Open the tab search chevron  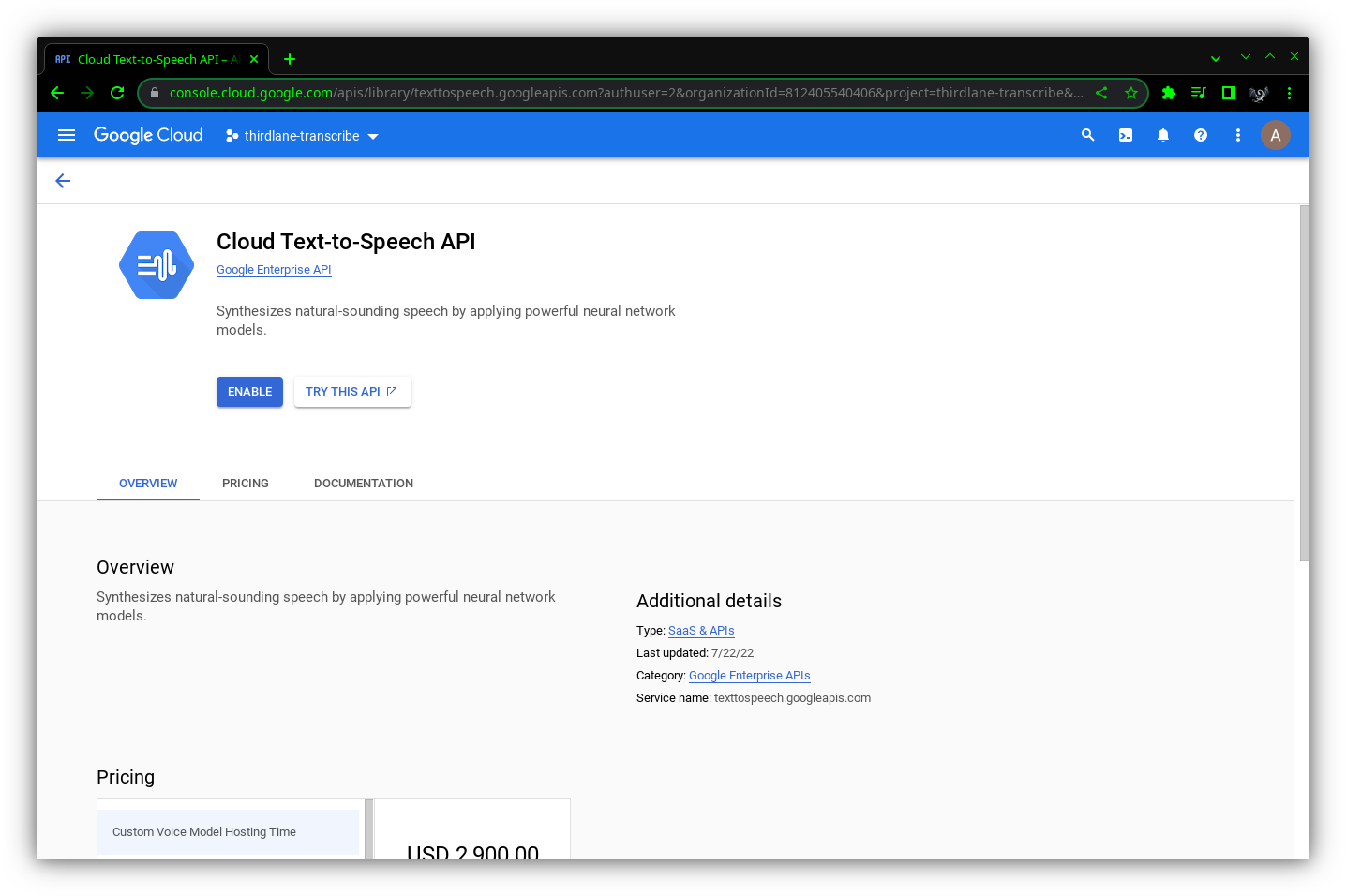point(1216,58)
